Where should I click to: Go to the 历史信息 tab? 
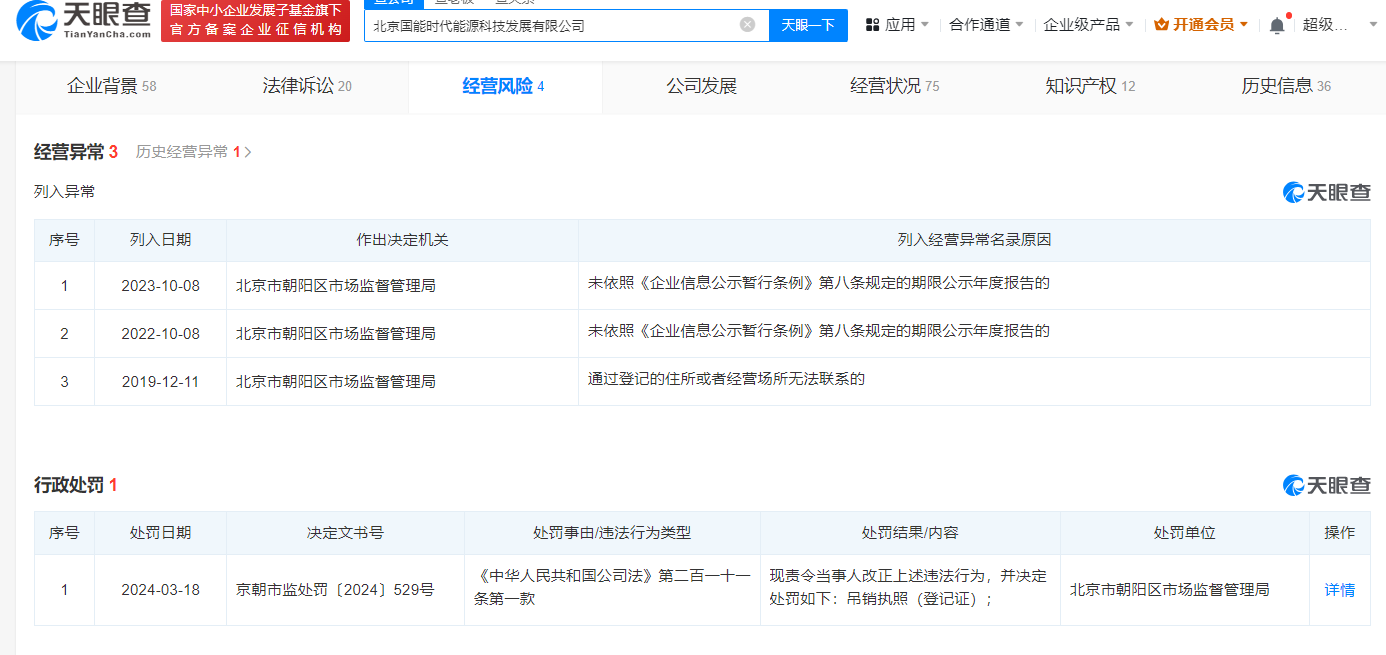pyautogui.click(x=1285, y=86)
